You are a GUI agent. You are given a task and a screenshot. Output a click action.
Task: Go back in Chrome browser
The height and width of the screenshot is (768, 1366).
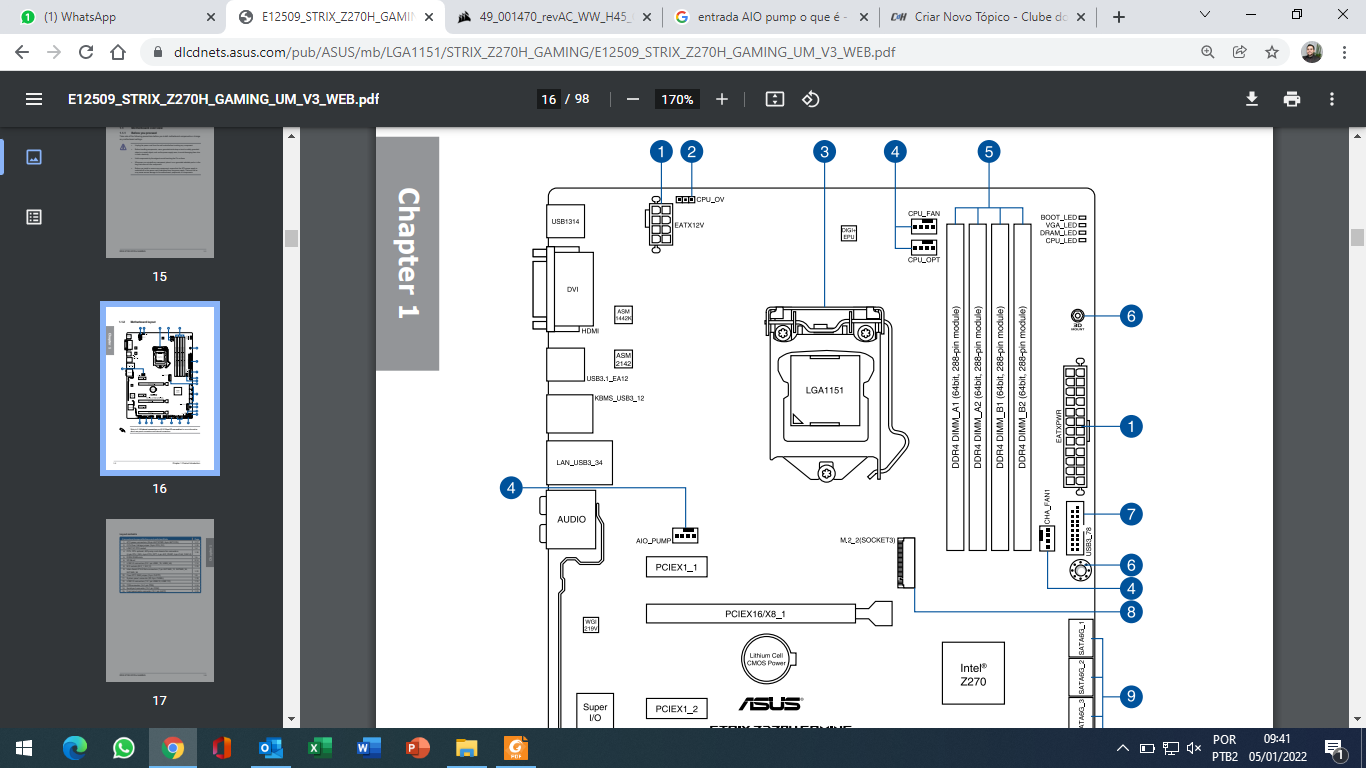click(22, 52)
